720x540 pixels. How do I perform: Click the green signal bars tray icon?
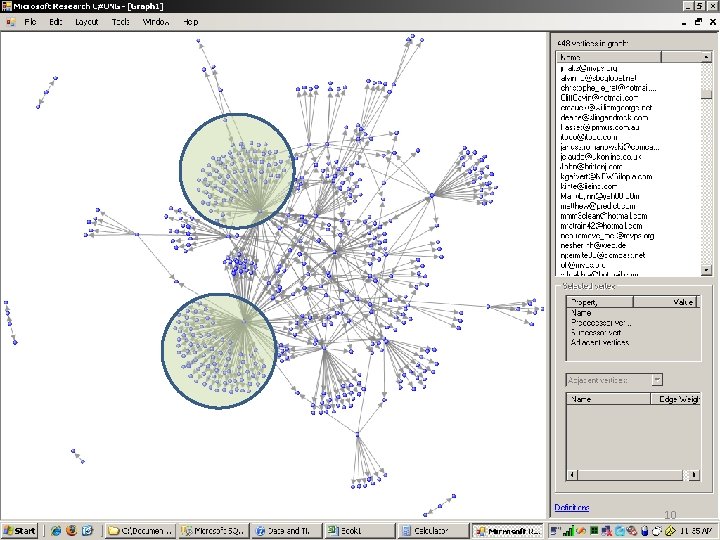click(x=568, y=531)
